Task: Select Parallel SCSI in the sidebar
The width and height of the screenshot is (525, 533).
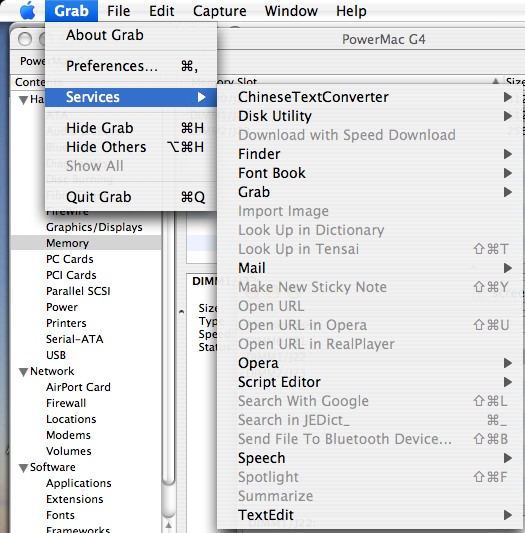Action: (x=78, y=291)
